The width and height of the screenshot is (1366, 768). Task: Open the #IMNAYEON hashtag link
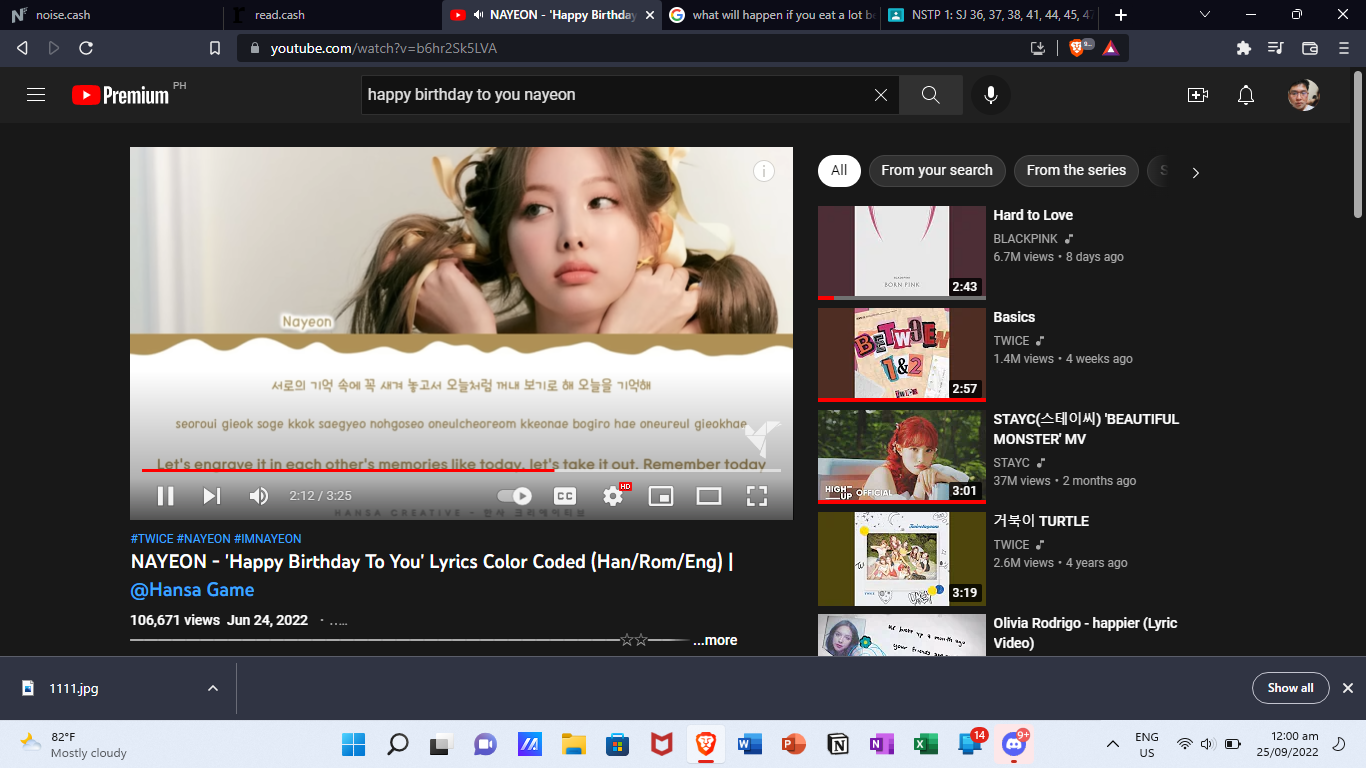267,539
